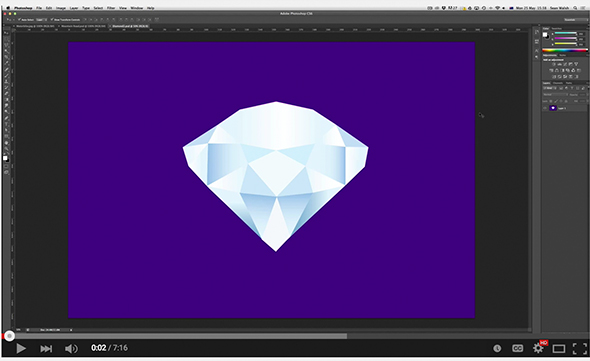Open the File menu
Image resolution: width=590 pixels, height=361 pixels.
point(39,8)
